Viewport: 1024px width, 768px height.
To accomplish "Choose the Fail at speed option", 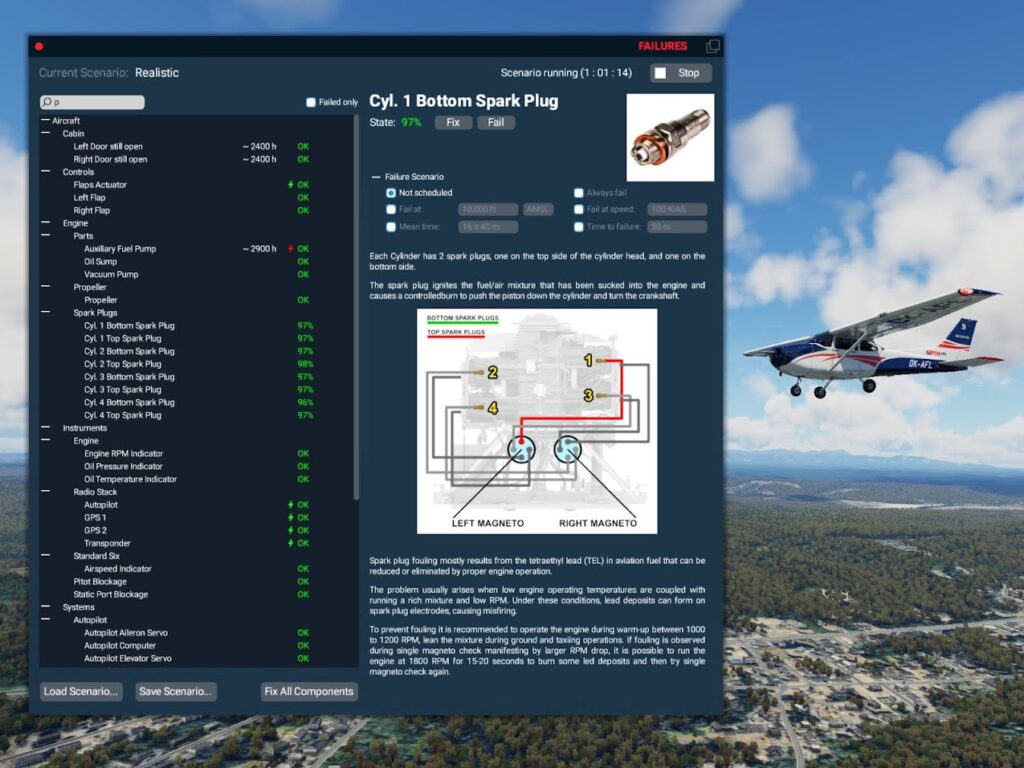I will [x=579, y=210].
